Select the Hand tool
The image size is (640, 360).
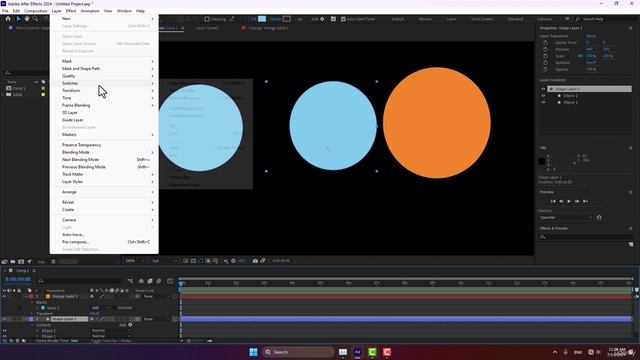coord(27,19)
